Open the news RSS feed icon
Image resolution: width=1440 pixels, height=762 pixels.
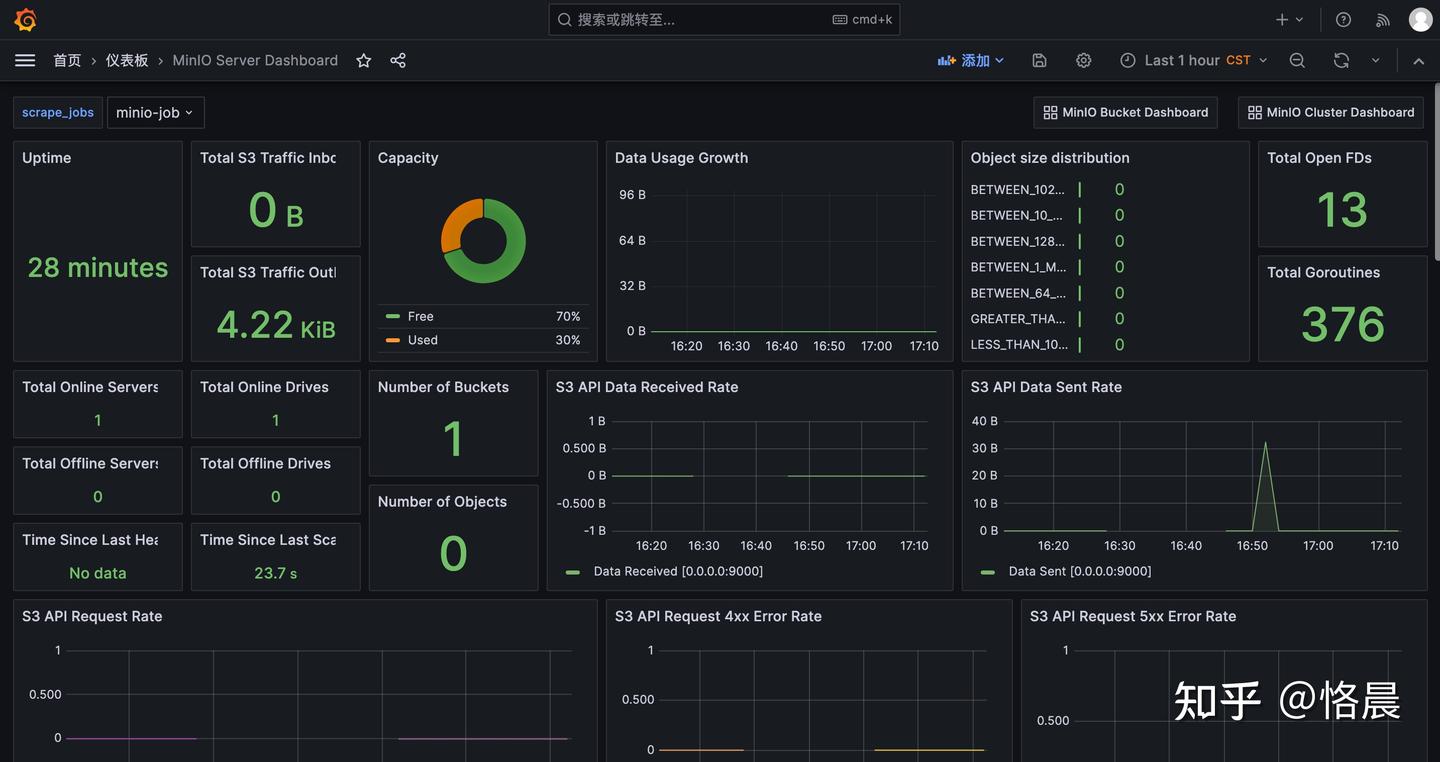[x=1383, y=20]
